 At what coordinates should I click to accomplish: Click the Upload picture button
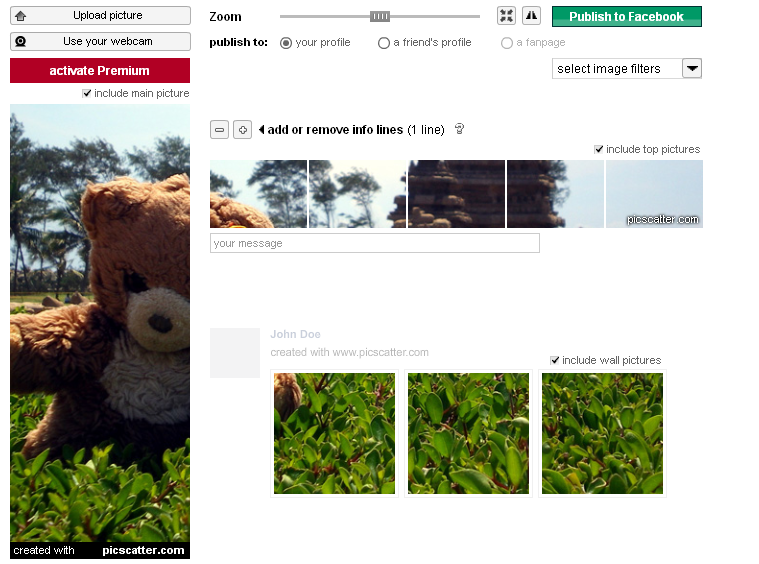point(100,15)
